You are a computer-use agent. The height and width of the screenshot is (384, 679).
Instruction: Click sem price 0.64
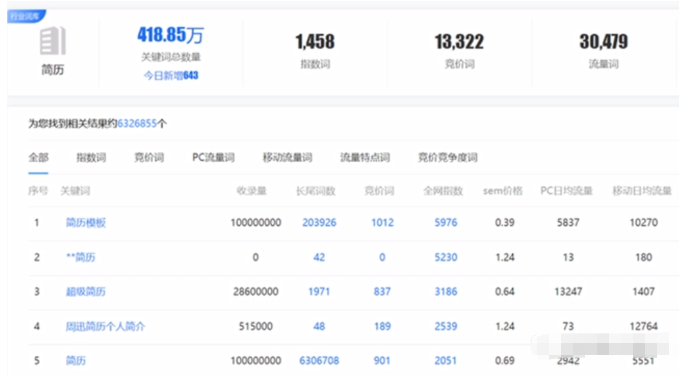click(505, 291)
